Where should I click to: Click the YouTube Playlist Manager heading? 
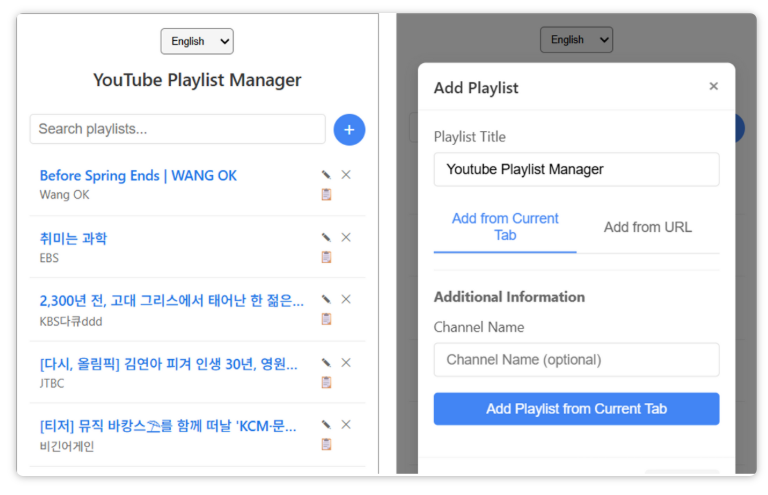(197, 80)
